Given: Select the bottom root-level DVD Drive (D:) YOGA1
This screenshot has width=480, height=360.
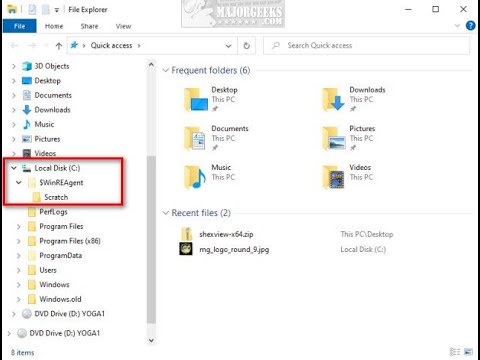Looking at the screenshot, I should 64,333.
